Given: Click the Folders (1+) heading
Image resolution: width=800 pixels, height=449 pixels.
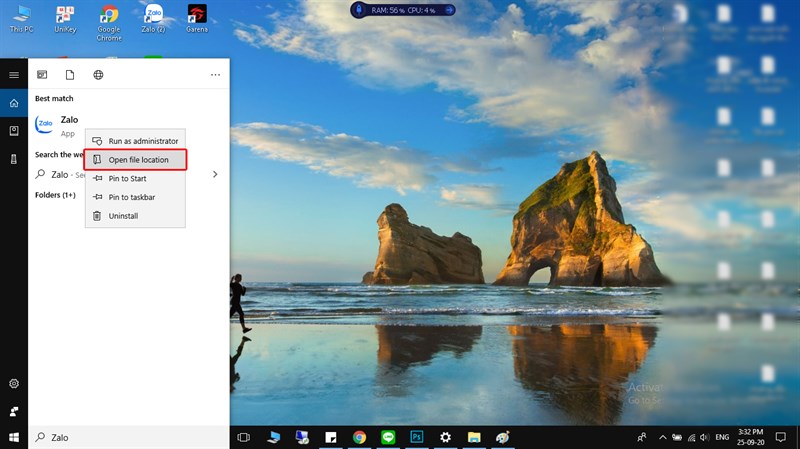Looking at the screenshot, I should coord(55,195).
